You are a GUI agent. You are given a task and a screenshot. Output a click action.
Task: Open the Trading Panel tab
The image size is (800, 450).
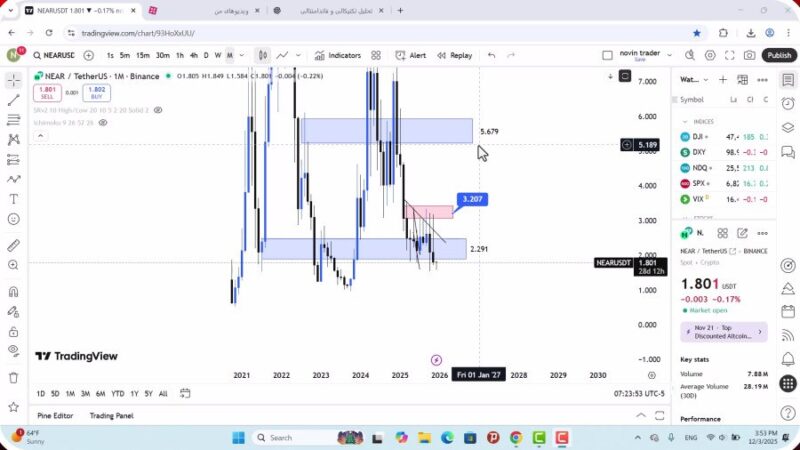[x=111, y=415]
